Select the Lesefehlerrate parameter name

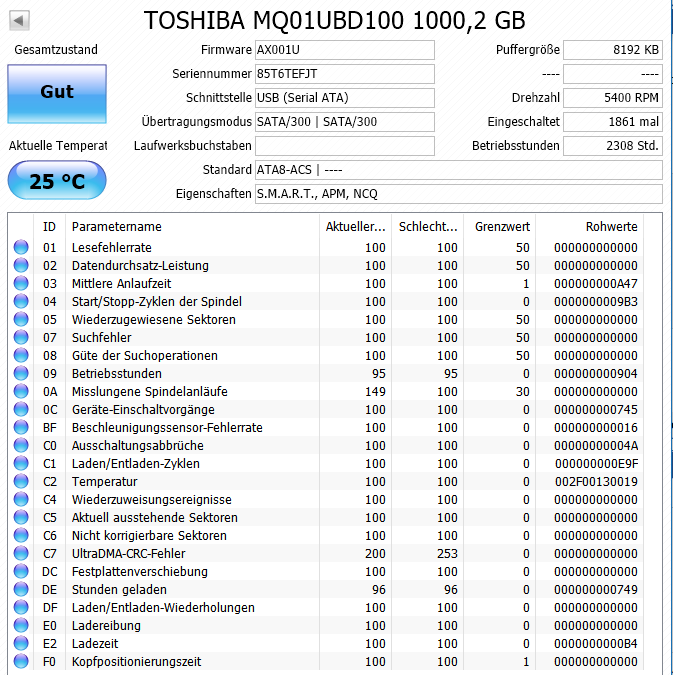(112, 248)
